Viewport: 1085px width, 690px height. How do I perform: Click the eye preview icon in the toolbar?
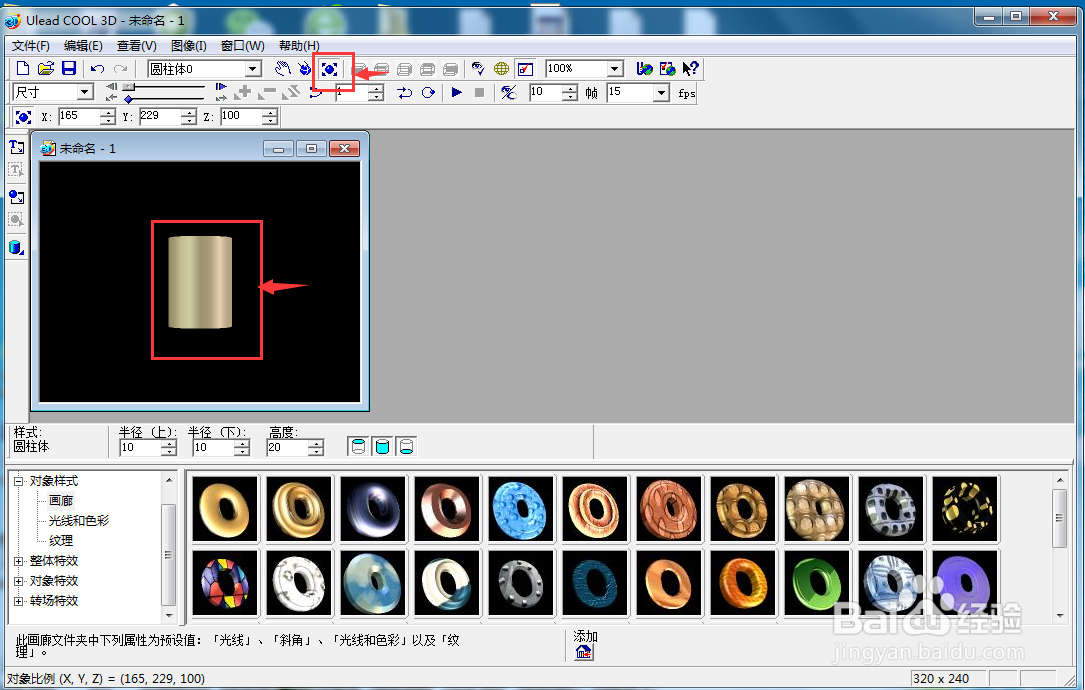(x=477, y=69)
